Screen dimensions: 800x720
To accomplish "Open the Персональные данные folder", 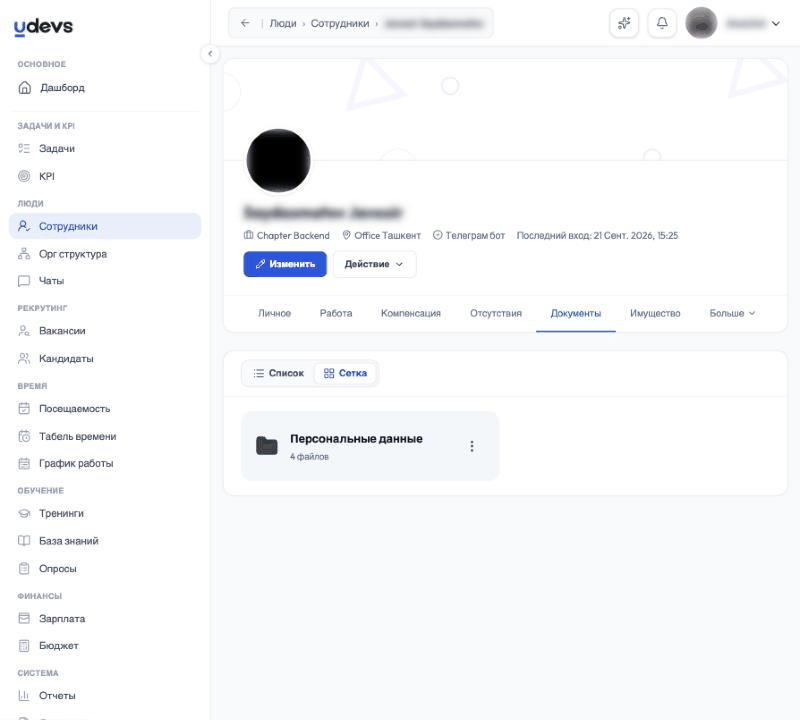I will (x=370, y=445).
